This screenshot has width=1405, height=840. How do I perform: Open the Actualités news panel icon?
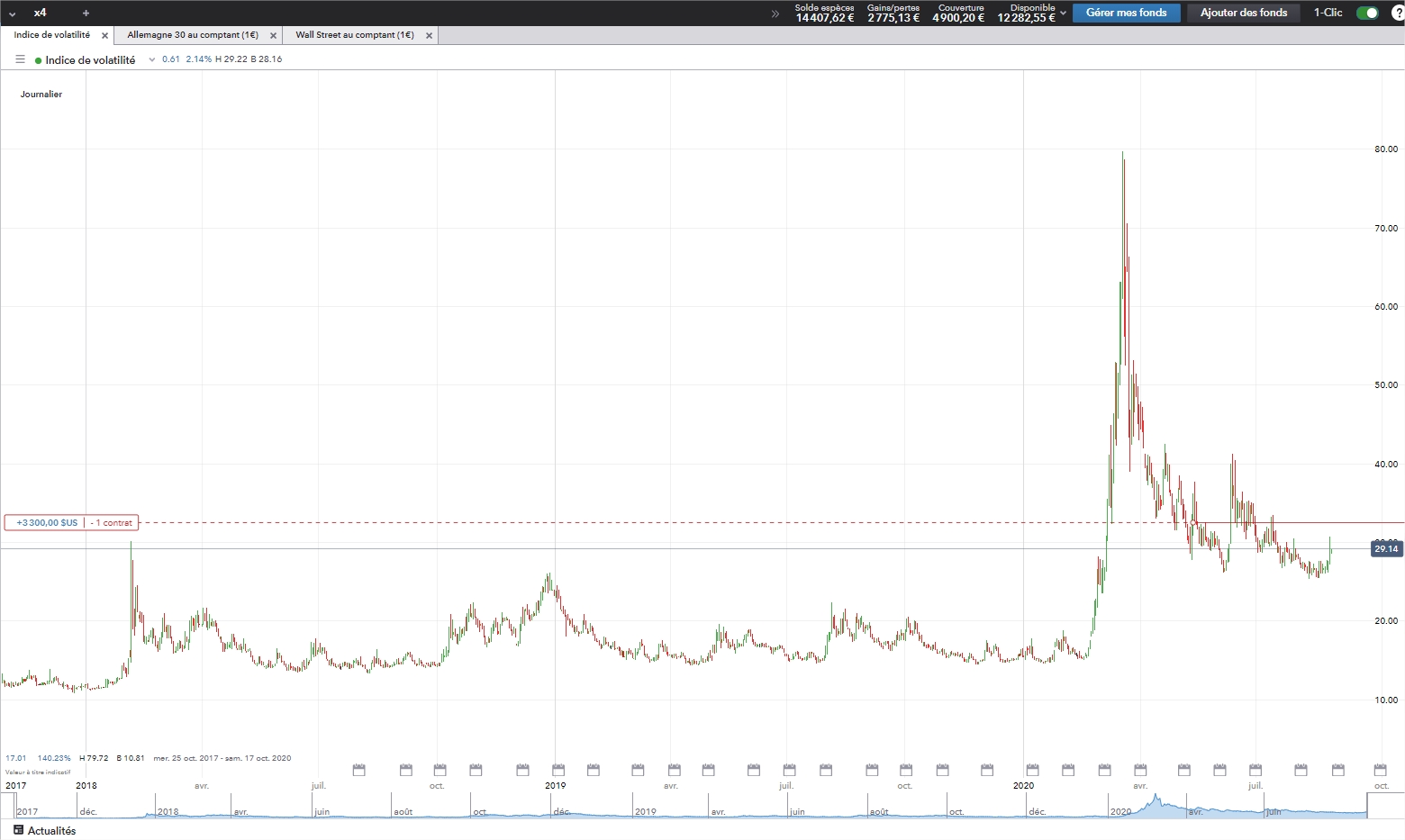(19, 830)
